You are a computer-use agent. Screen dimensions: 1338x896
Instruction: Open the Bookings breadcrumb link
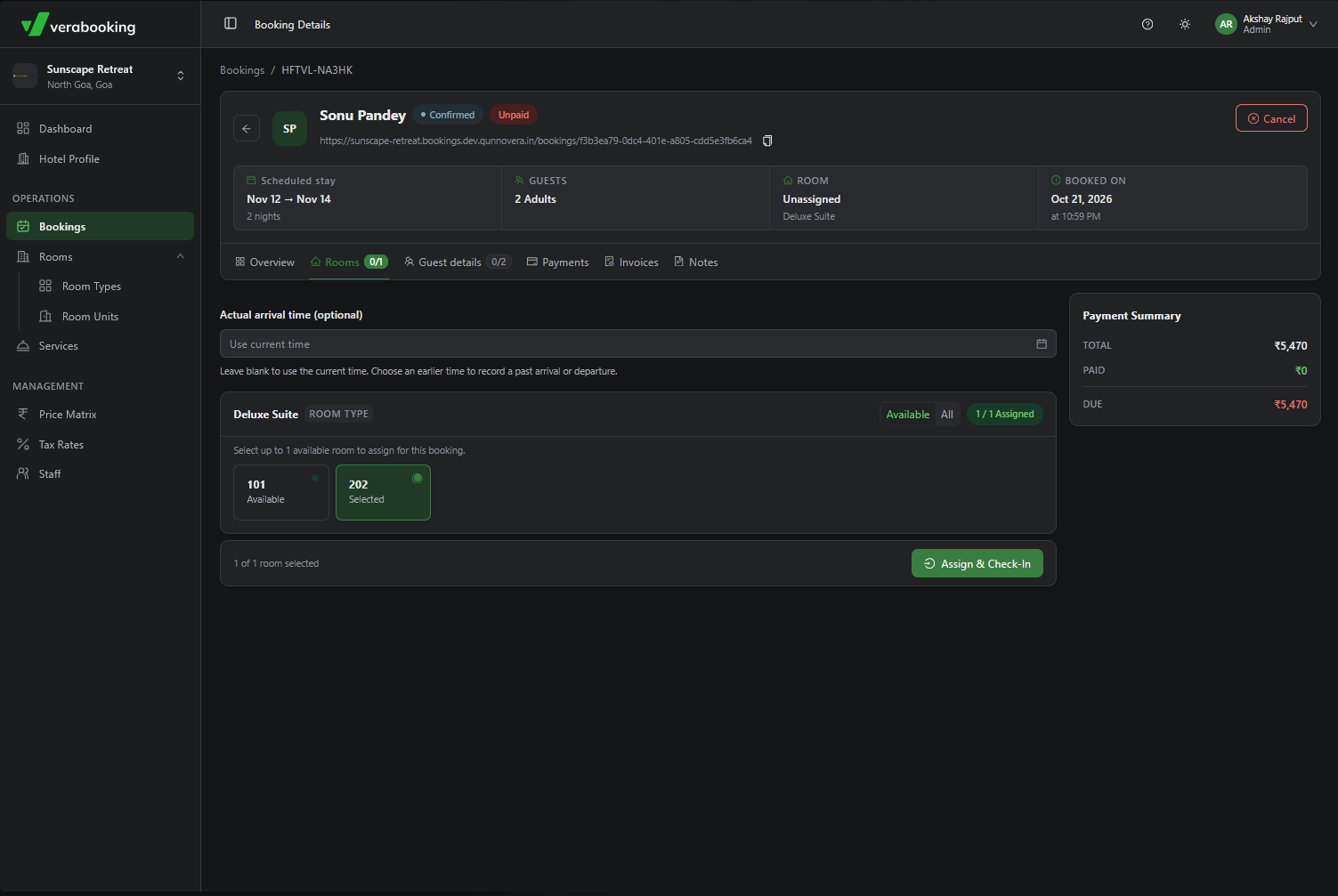coord(242,70)
